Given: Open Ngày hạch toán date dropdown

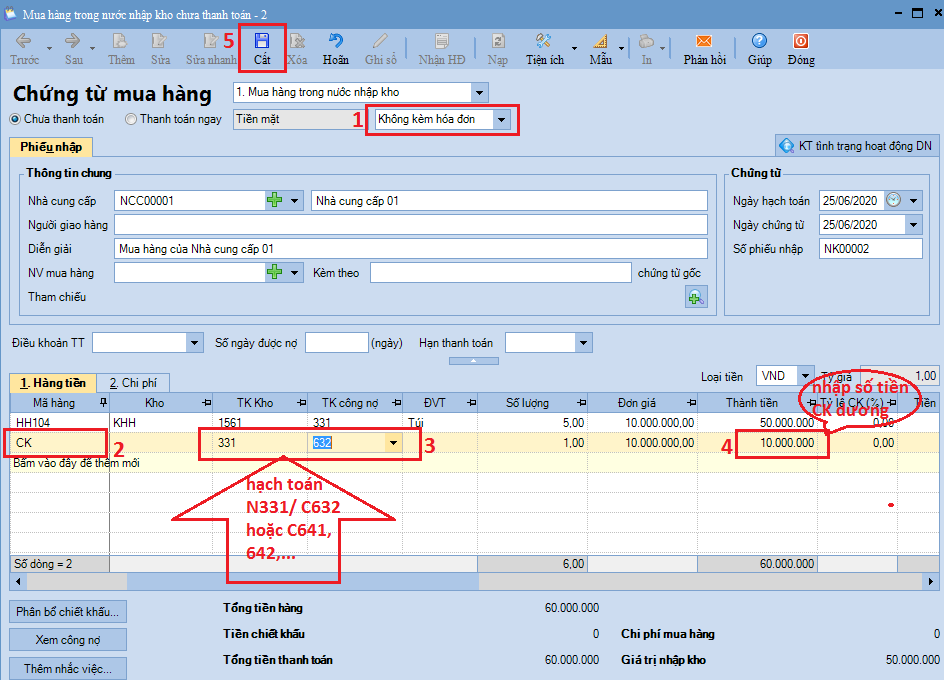Looking at the screenshot, I should coord(913,201).
